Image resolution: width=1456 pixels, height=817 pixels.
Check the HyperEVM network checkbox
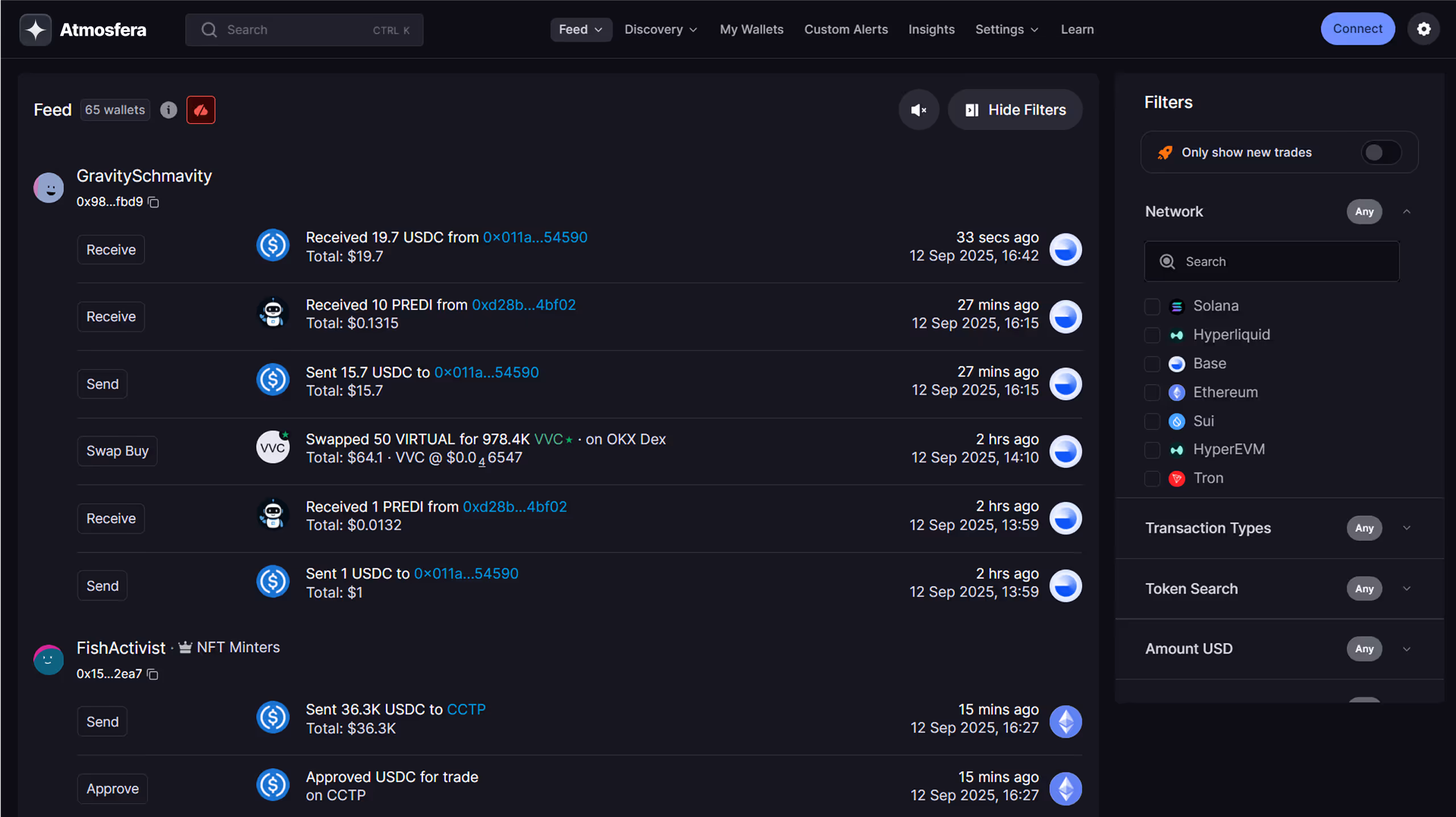coord(1152,450)
